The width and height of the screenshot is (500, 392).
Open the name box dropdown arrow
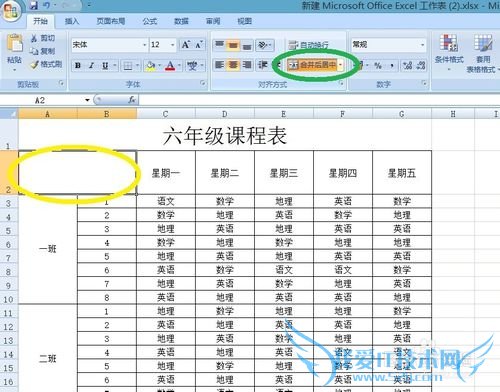coord(87,100)
